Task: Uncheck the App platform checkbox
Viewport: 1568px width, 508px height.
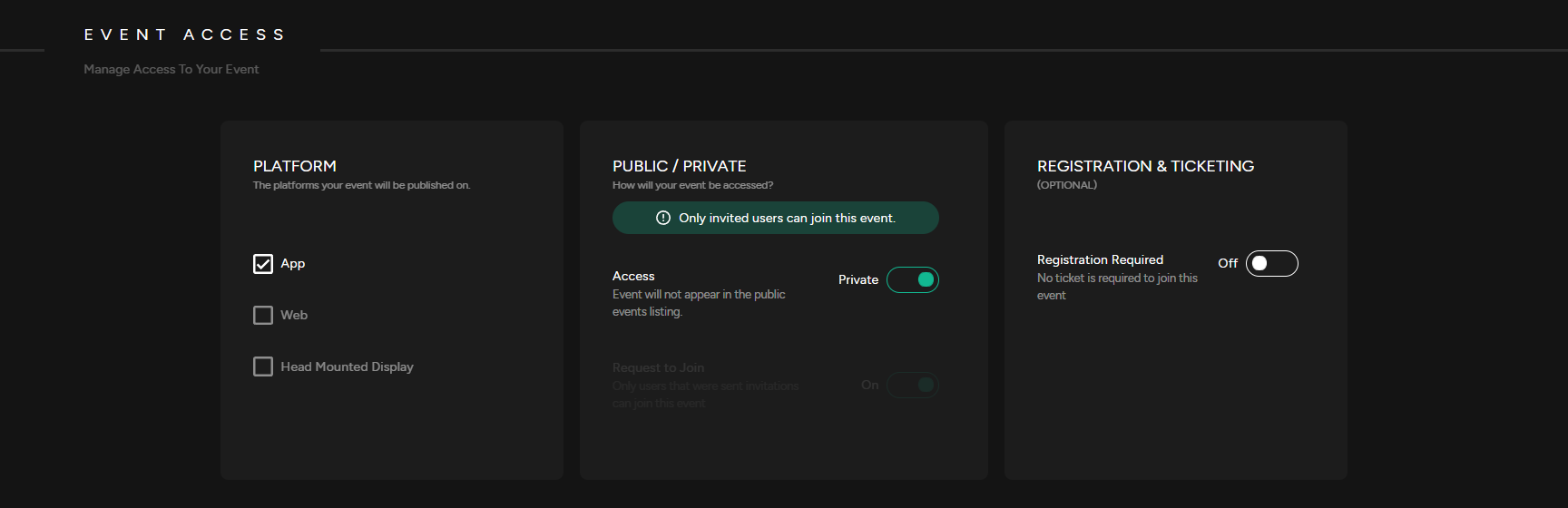Action: (x=263, y=264)
